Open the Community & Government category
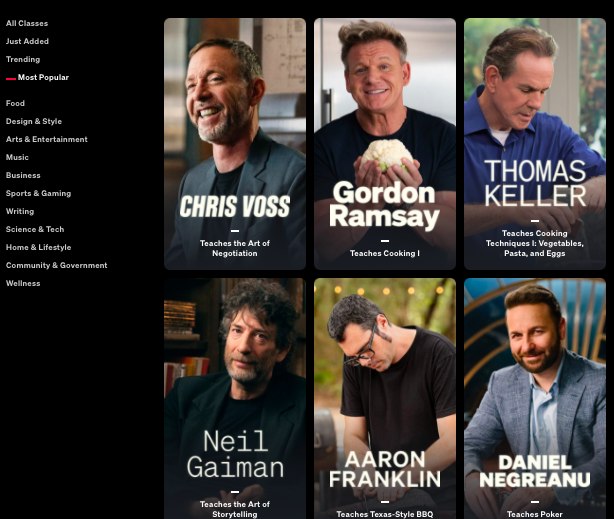This screenshot has width=614, height=519. tap(56, 265)
